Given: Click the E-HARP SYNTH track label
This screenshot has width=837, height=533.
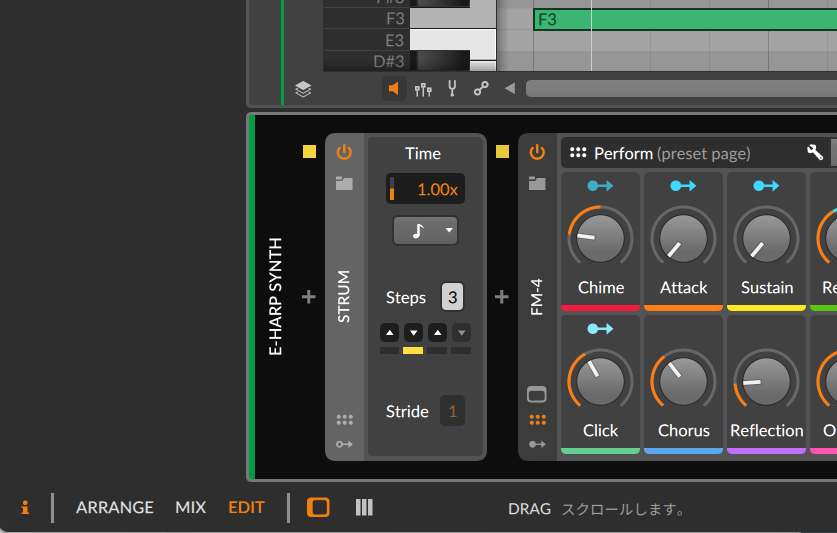Looking at the screenshot, I should pos(275,296).
